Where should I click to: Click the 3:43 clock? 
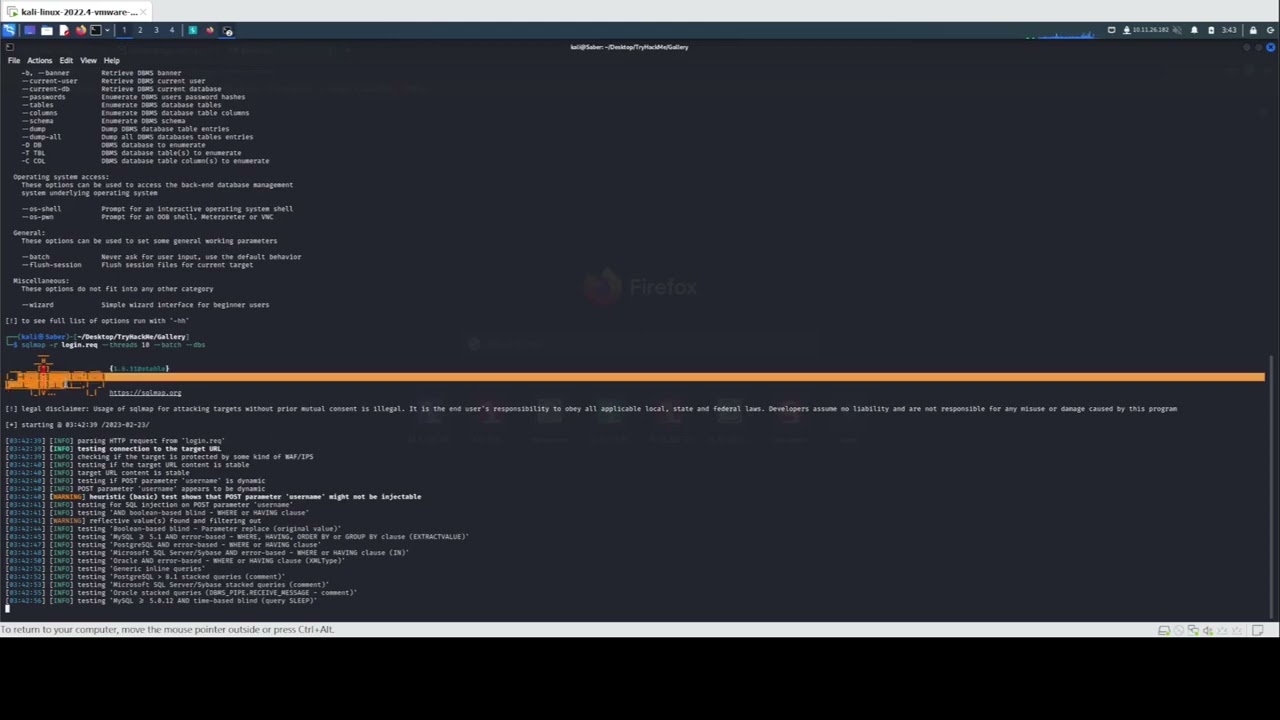coord(1229,30)
